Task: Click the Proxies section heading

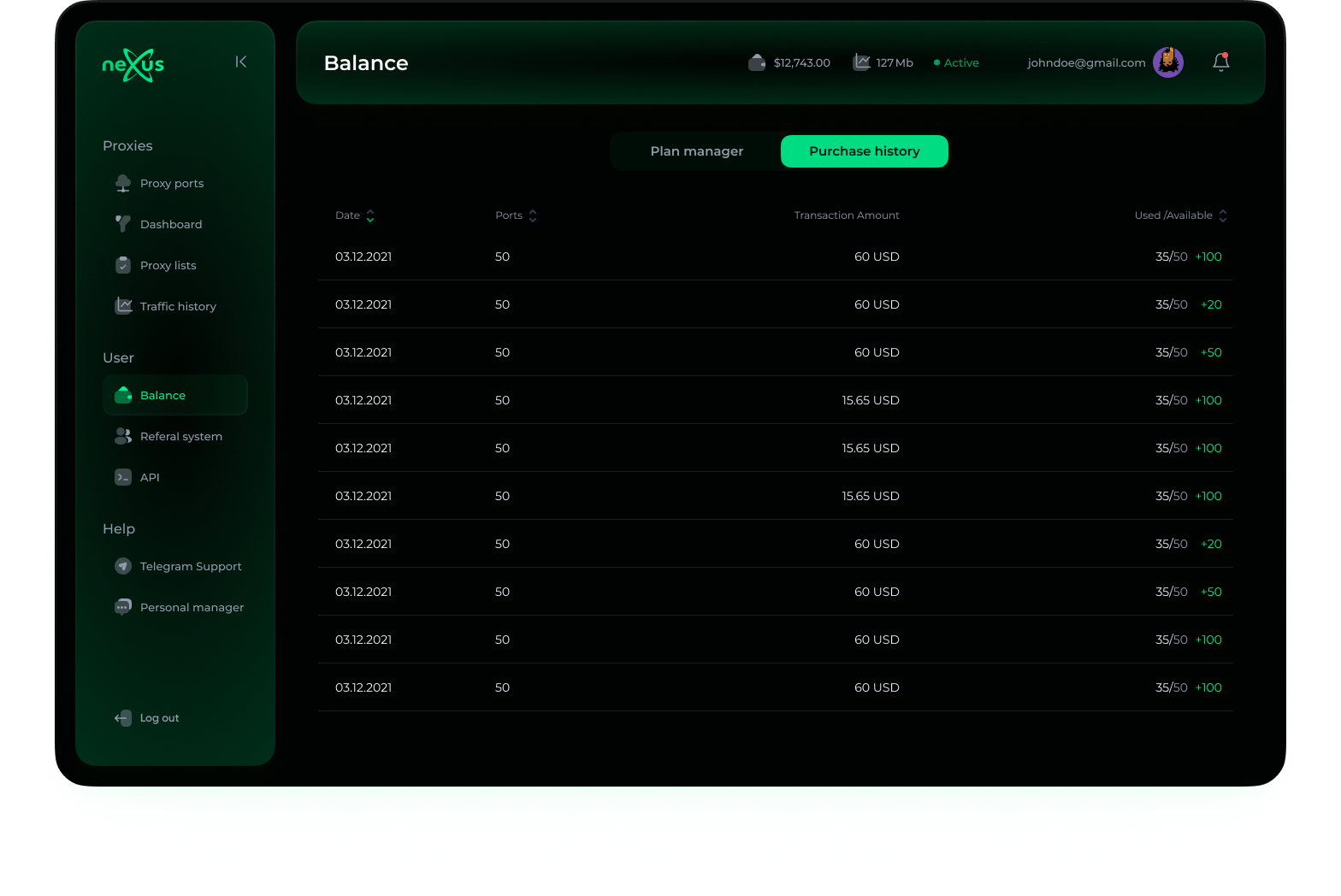Action: tap(127, 145)
